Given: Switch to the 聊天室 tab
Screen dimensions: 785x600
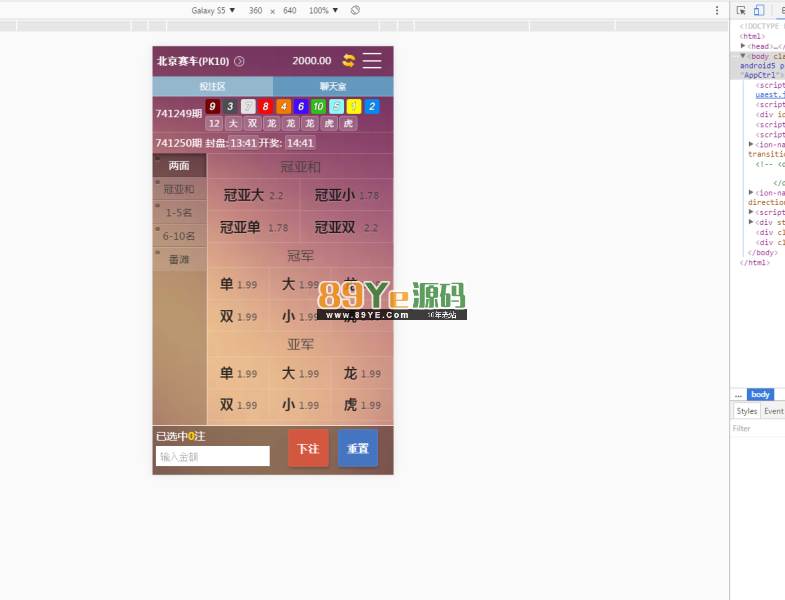Looking at the screenshot, I should 333,87.
